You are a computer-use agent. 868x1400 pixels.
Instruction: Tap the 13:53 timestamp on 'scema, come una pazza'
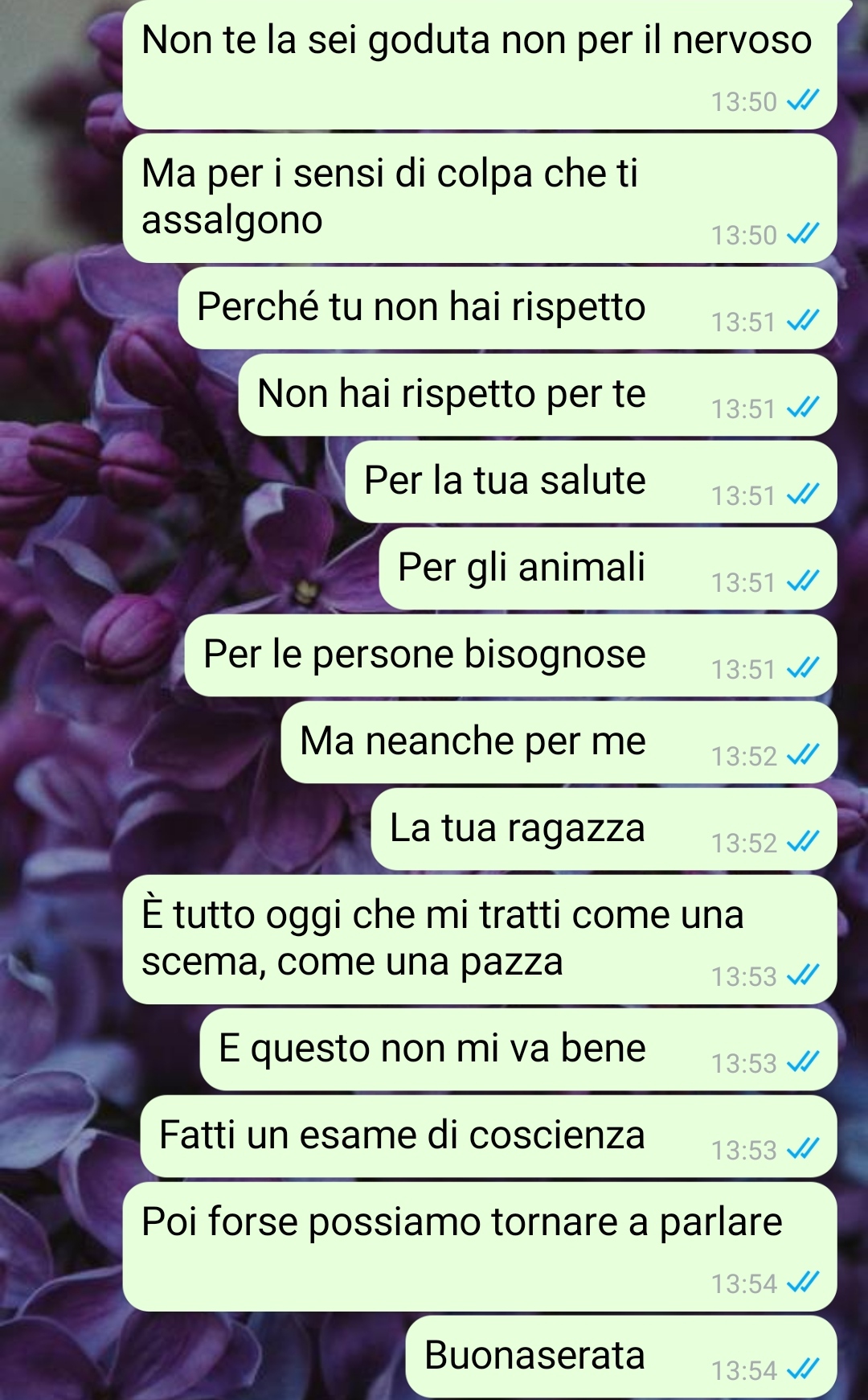click(744, 976)
